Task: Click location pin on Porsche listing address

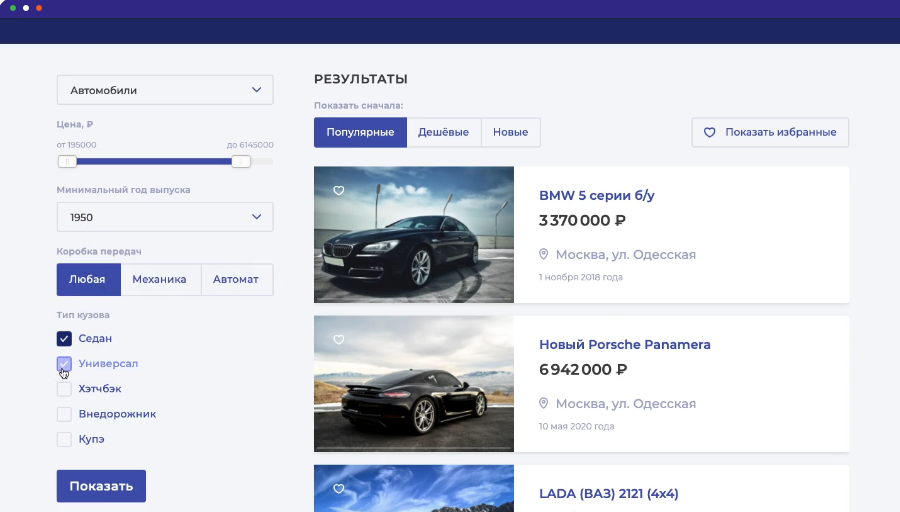Action: 544,403
